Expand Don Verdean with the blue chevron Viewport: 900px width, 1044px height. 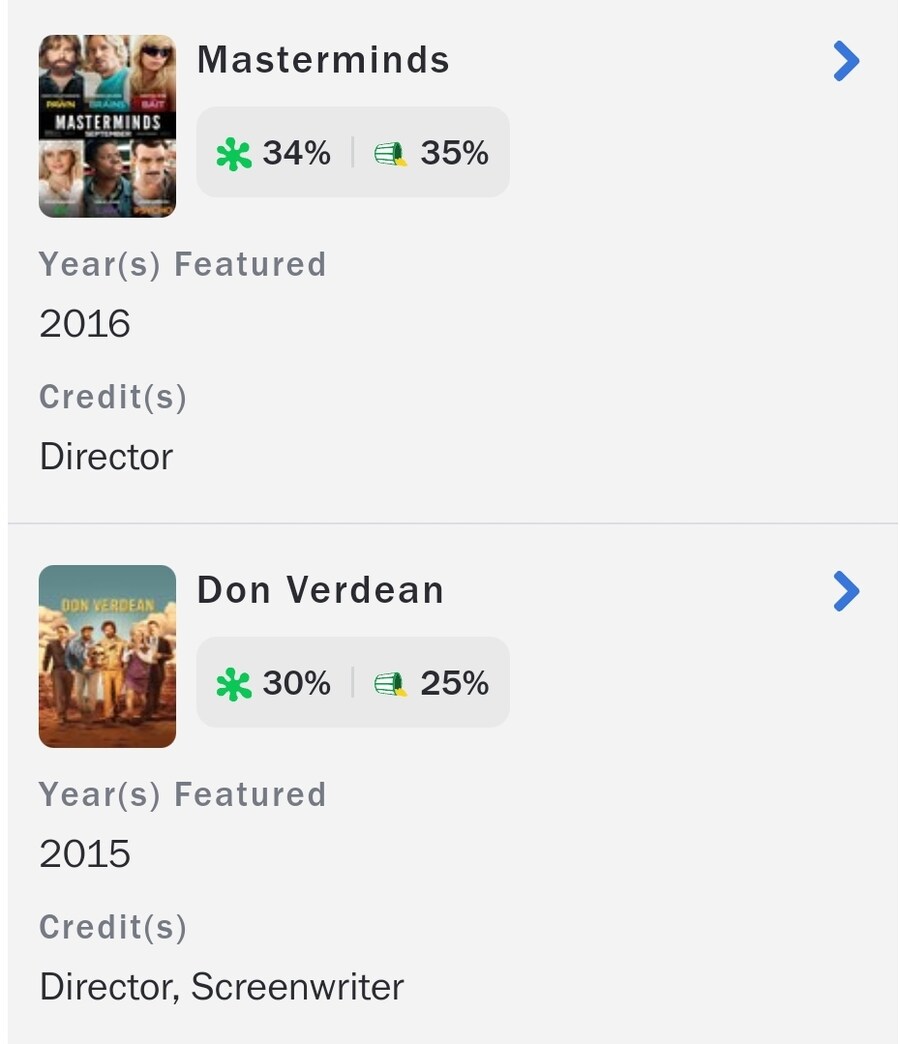pyautogui.click(x=846, y=592)
